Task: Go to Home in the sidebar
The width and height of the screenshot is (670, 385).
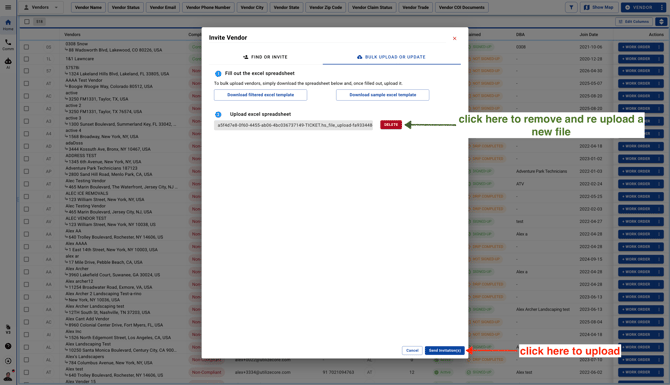Action: pos(8,25)
